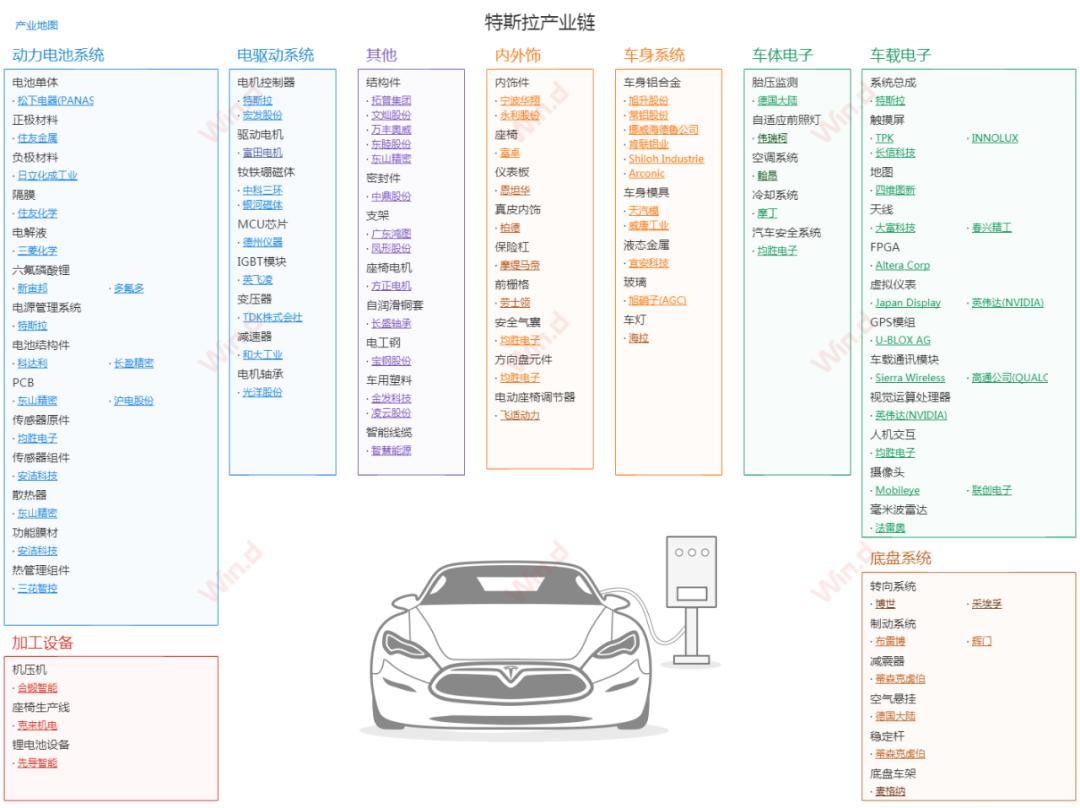Open 法雷奥 under 毫米波雷达
The image size is (1080, 808).
pos(890,528)
